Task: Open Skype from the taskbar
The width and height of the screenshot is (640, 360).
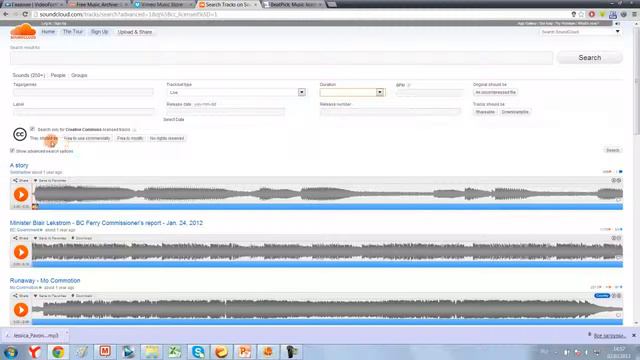Action: pos(198,351)
